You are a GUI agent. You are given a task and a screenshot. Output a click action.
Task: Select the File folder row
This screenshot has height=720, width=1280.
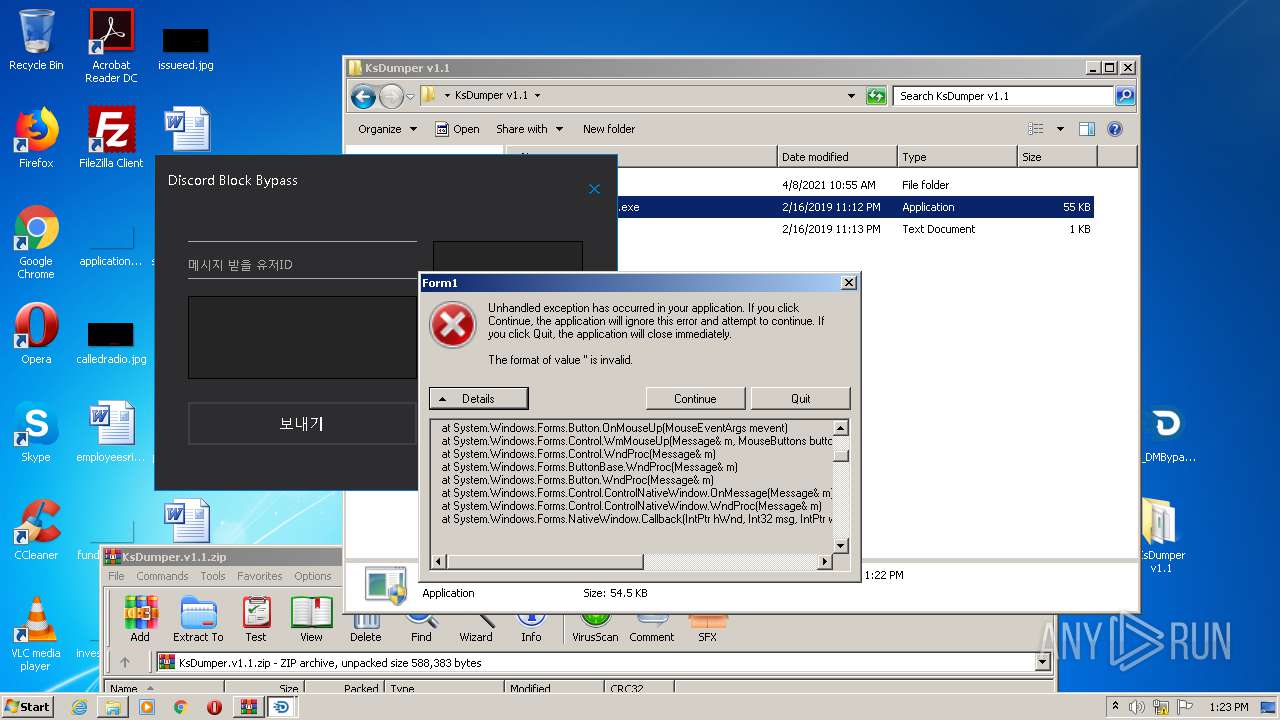801,185
